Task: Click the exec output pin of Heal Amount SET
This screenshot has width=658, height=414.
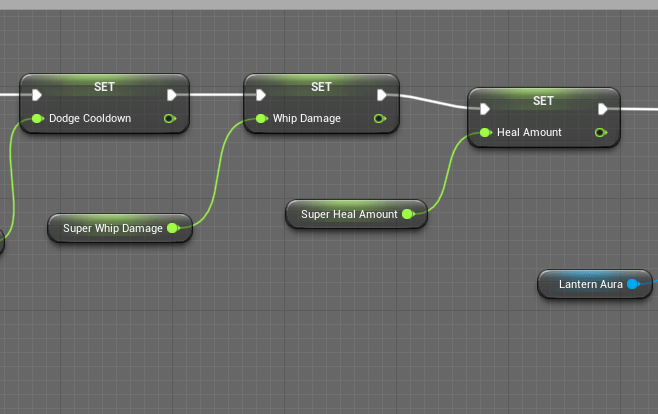Action: (603, 110)
